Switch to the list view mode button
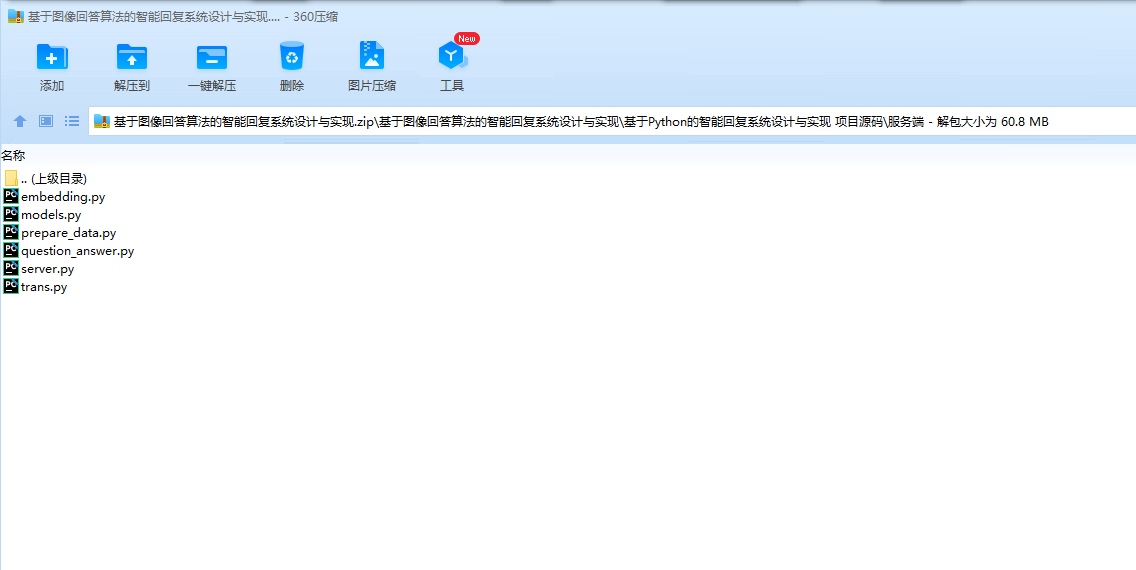Image resolution: width=1136 pixels, height=570 pixels. 72,121
